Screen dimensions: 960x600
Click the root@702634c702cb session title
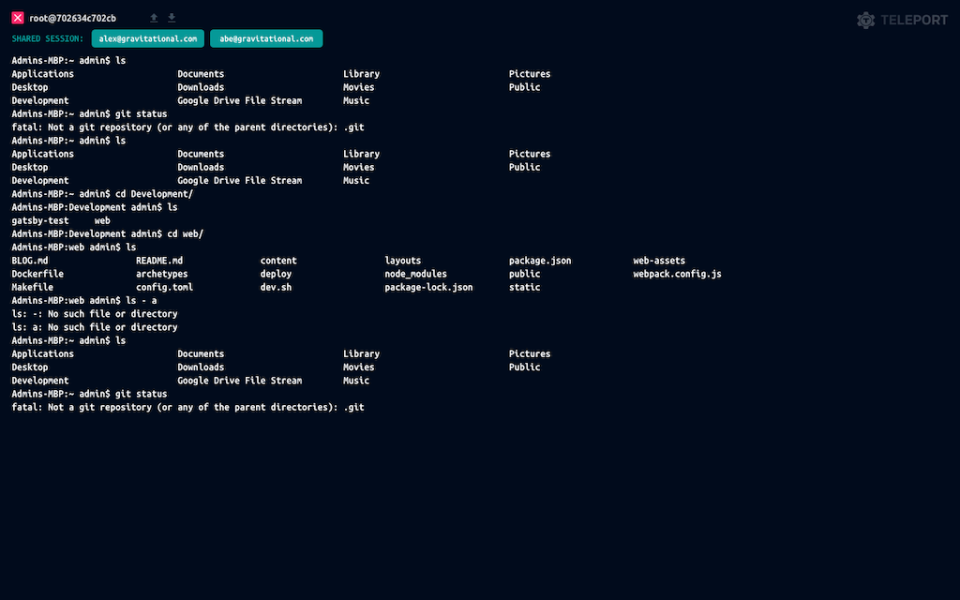pos(72,18)
